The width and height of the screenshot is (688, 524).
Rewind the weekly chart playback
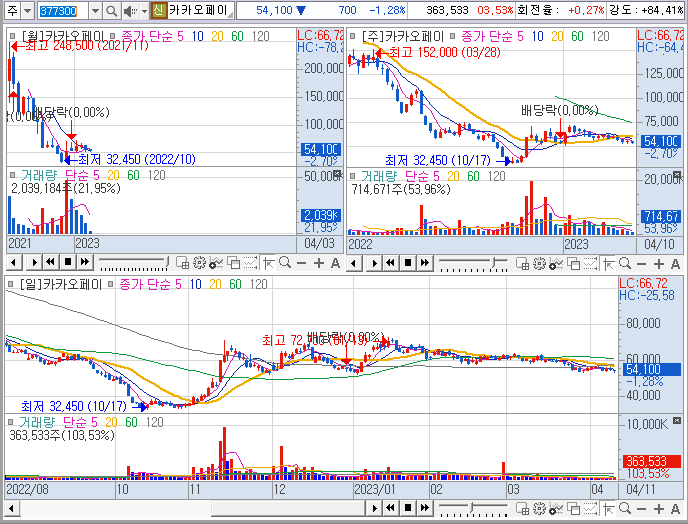pyautogui.click(x=391, y=263)
